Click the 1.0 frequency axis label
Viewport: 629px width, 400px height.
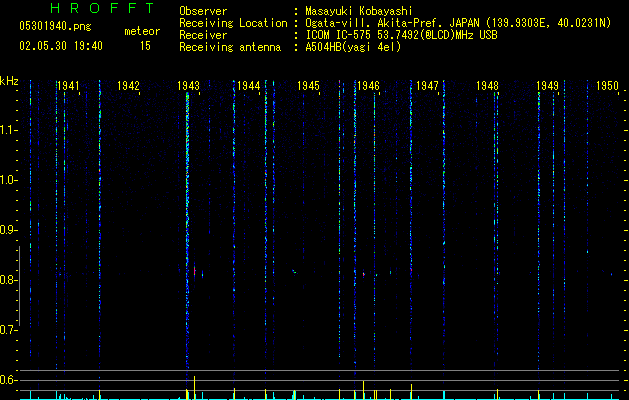point(9,180)
